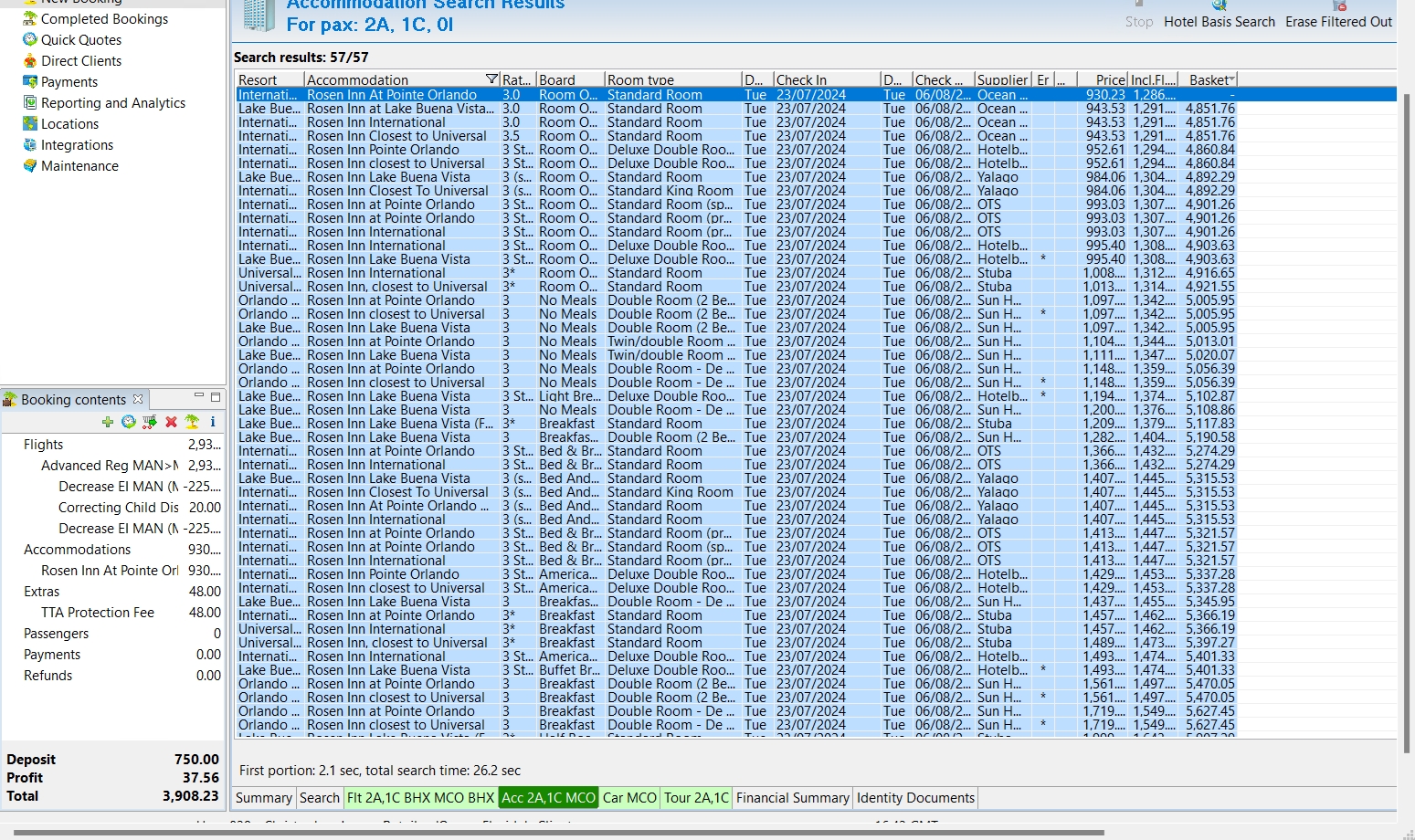Click the shopping cart arrow icon

(150, 422)
